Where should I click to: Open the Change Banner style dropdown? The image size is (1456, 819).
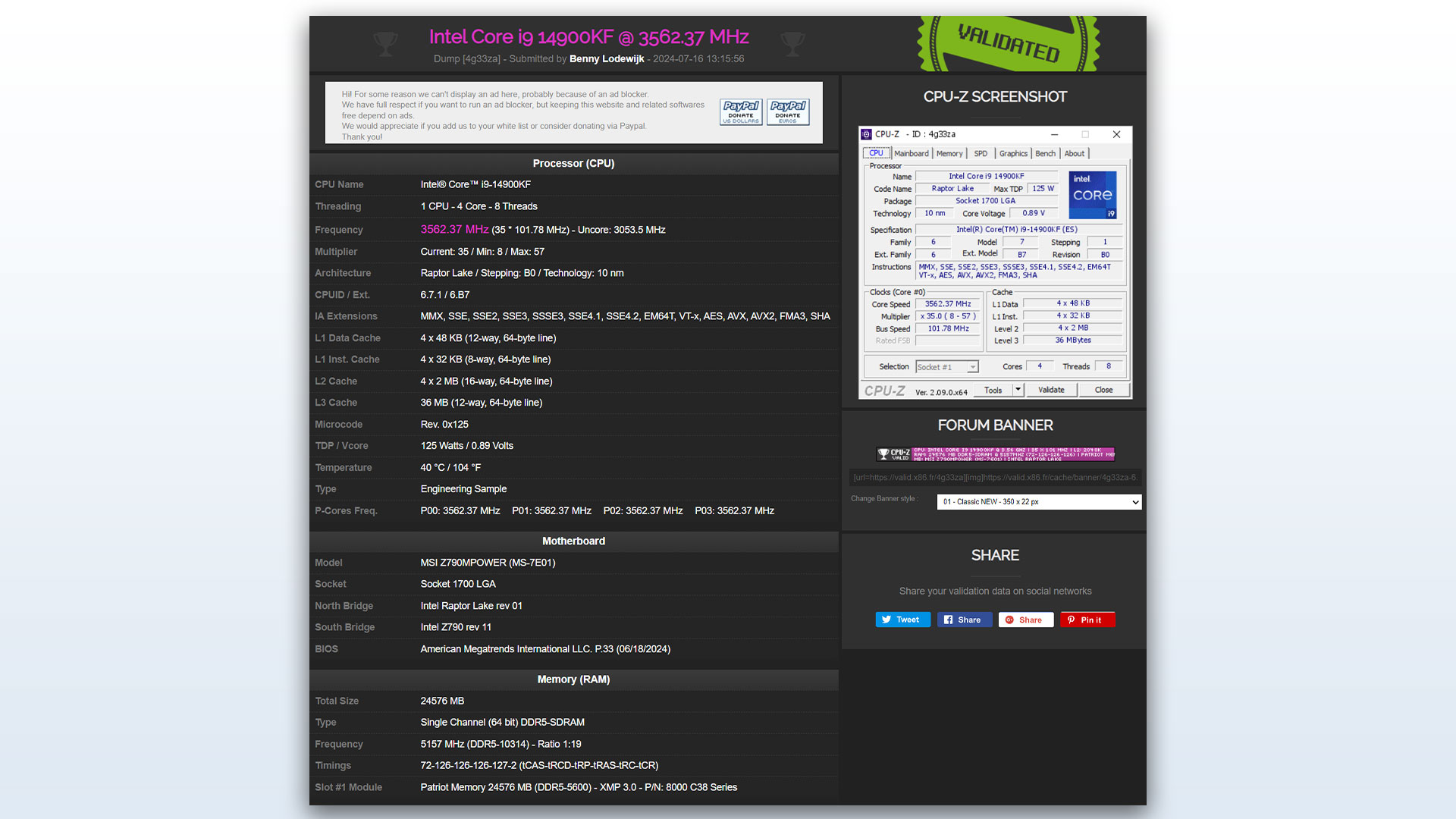click(x=1039, y=502)
